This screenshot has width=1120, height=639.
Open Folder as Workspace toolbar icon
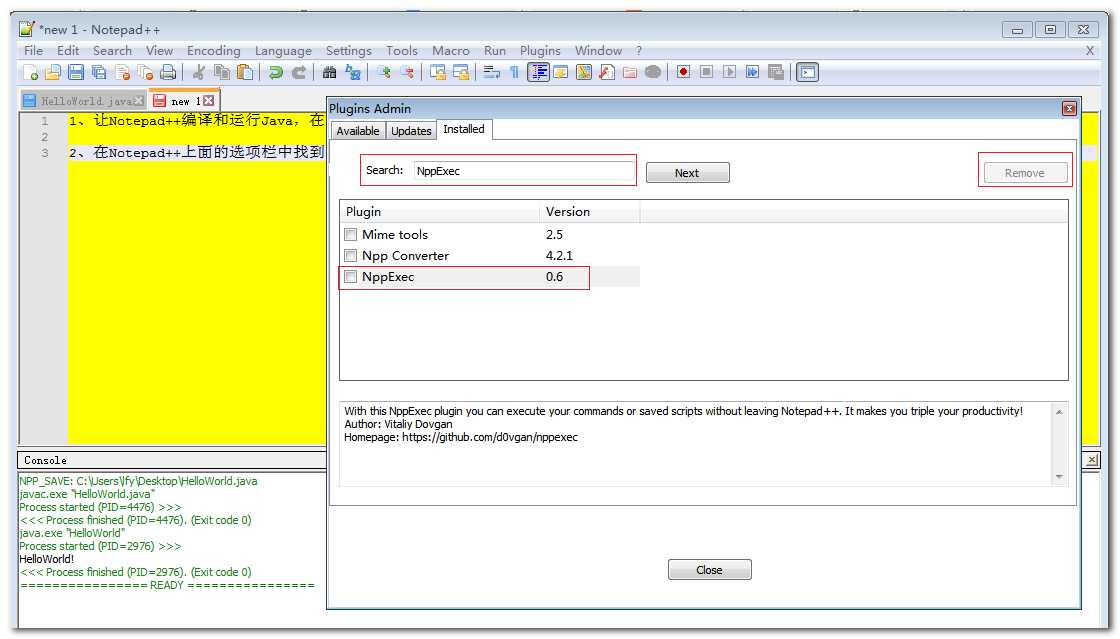click(629, 72)
